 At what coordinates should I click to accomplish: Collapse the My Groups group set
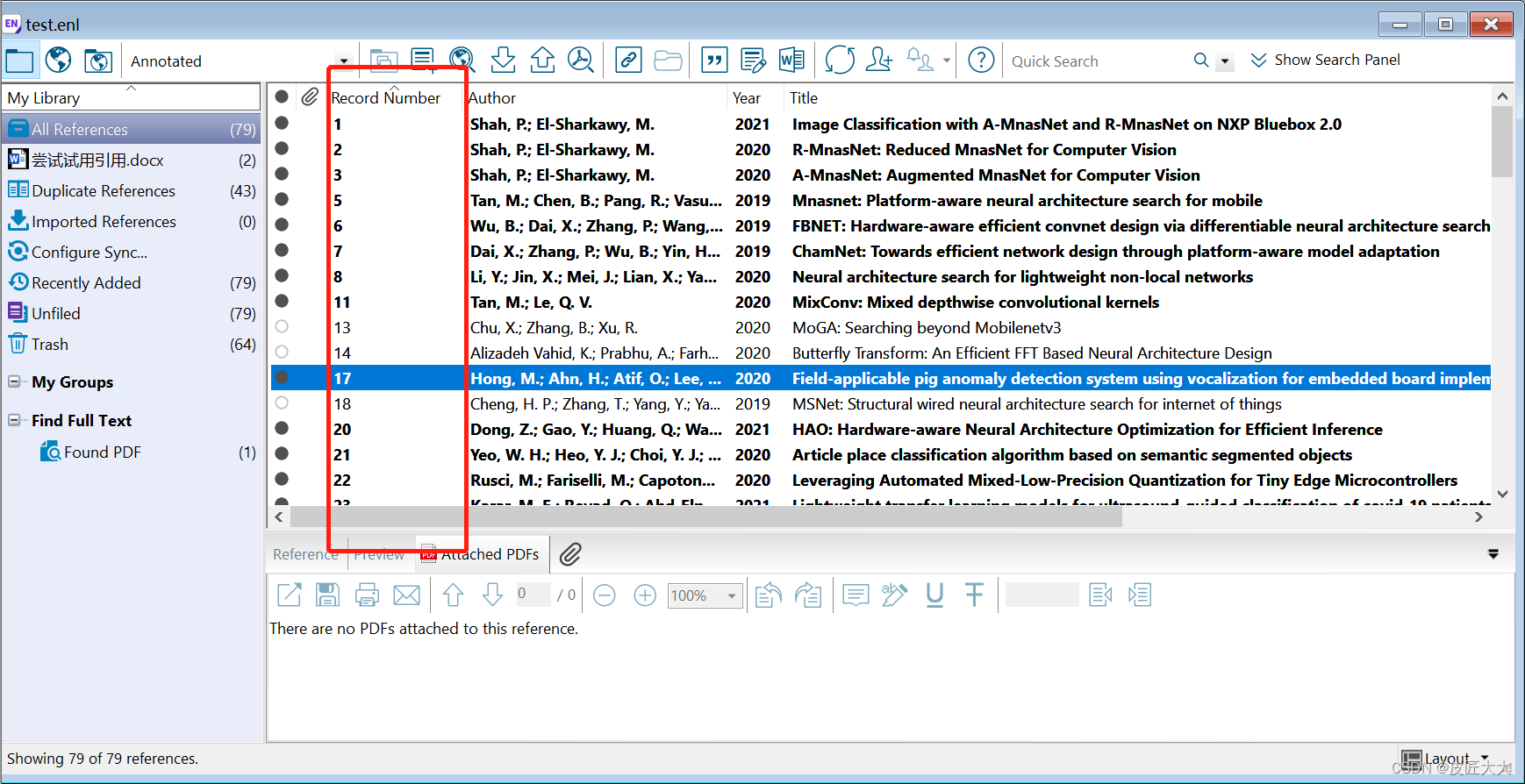click(14, 381)
